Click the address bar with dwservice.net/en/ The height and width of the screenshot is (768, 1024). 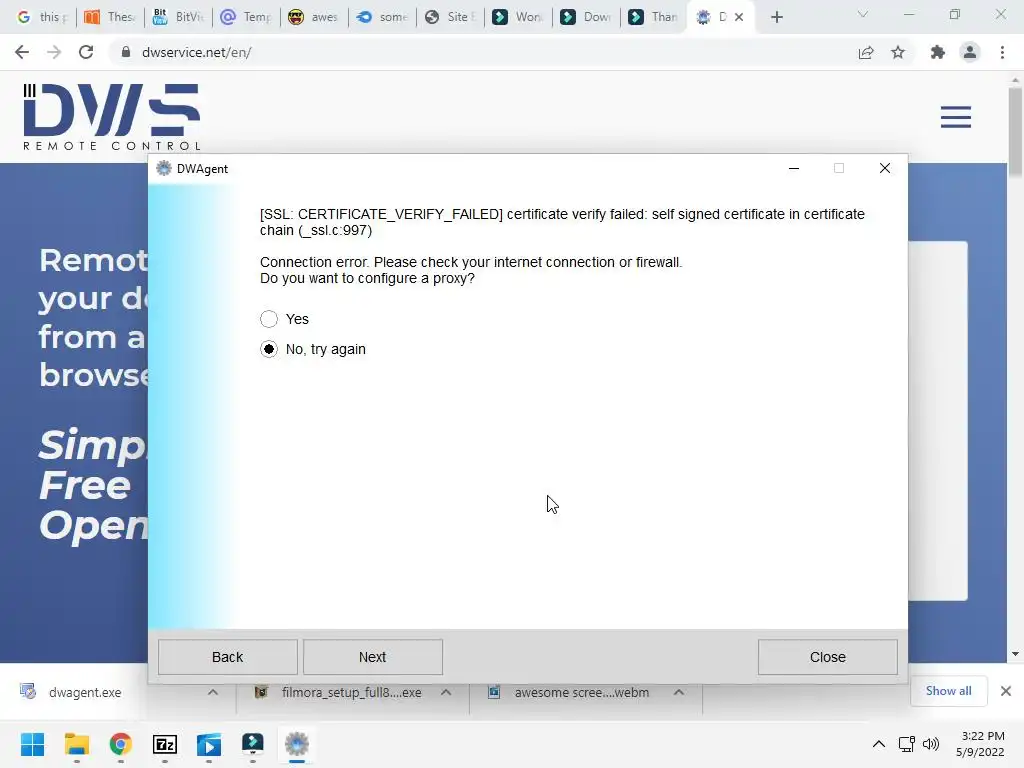pyautogui.click(x=483, y=52)
